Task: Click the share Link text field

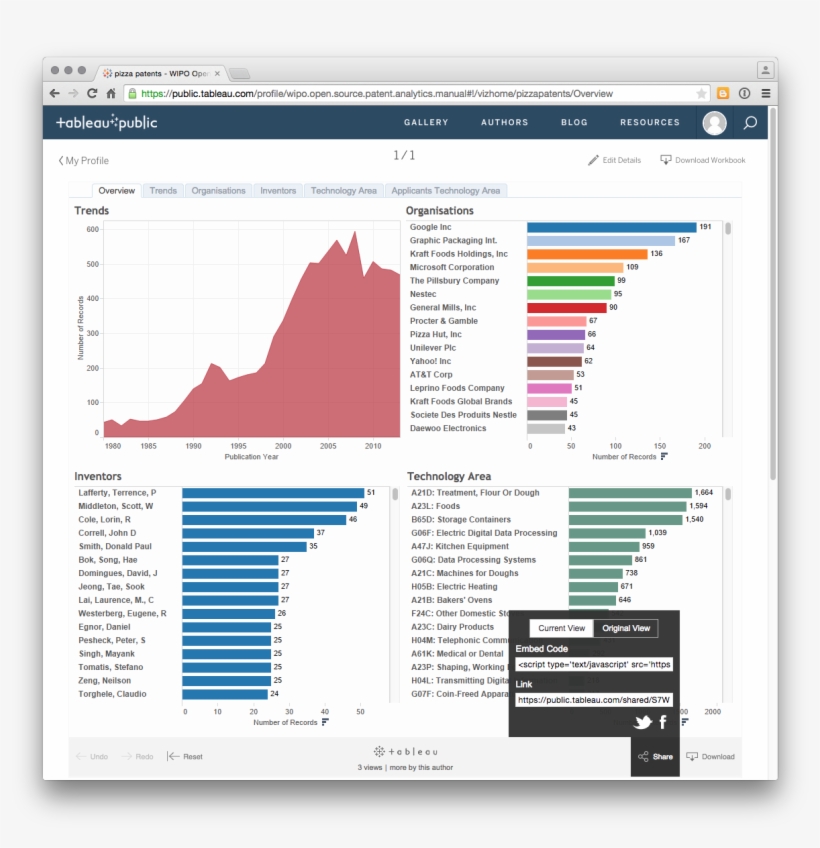Action: click(x=594, y=700)
